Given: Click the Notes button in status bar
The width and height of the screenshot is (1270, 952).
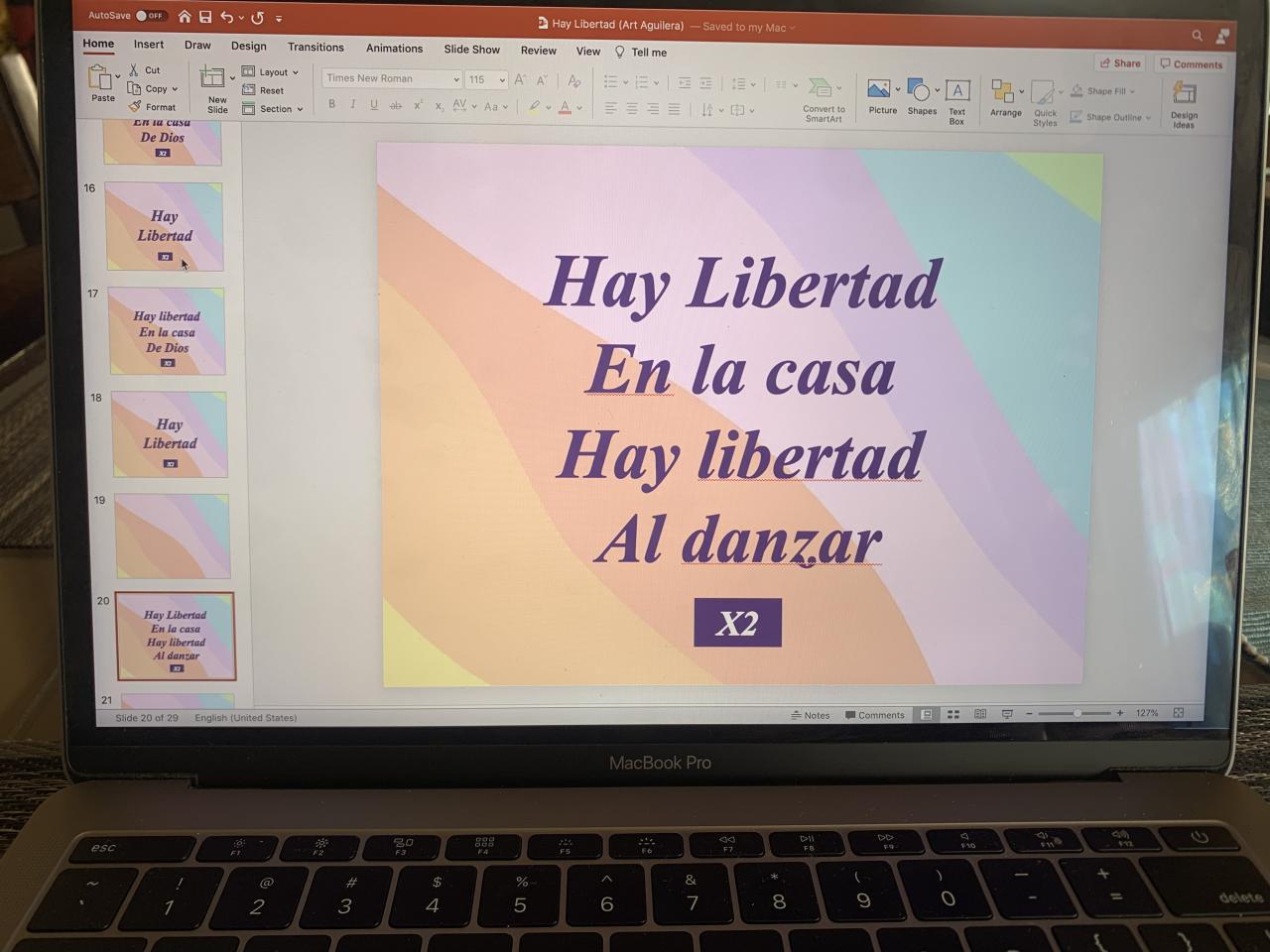Looking at the screenshot, I should pos(810,715).
